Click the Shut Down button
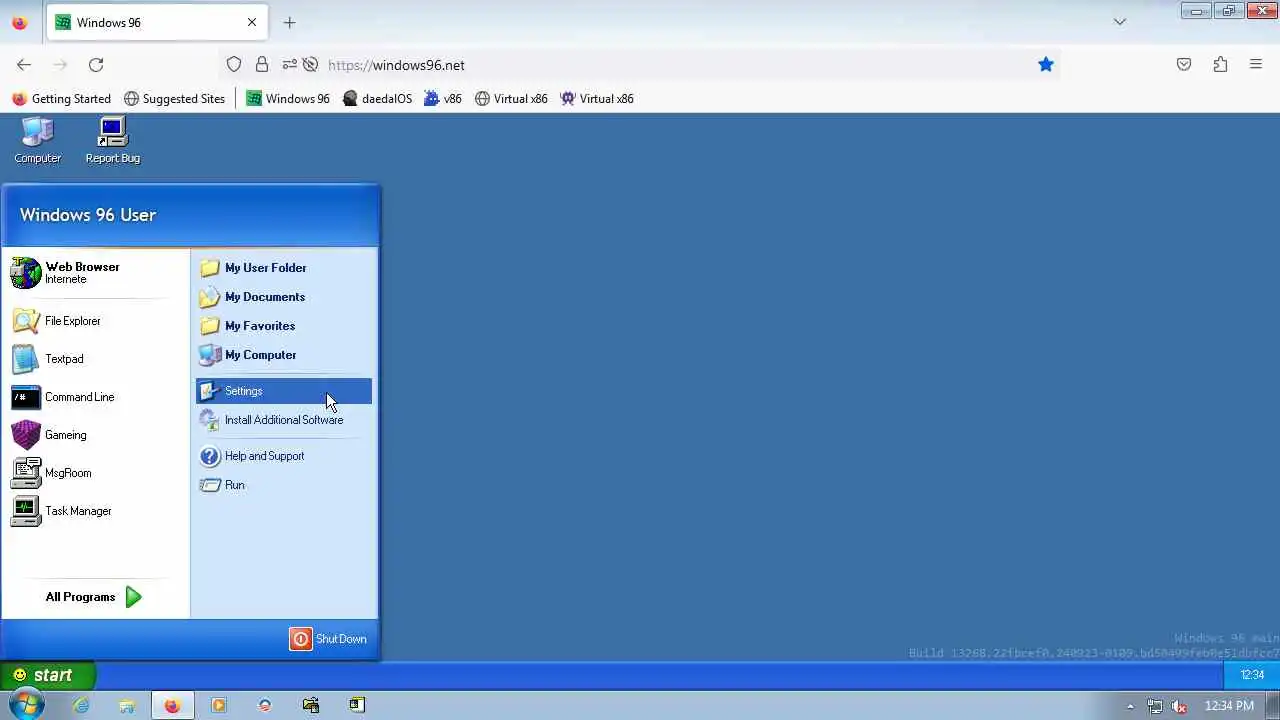 328,639
